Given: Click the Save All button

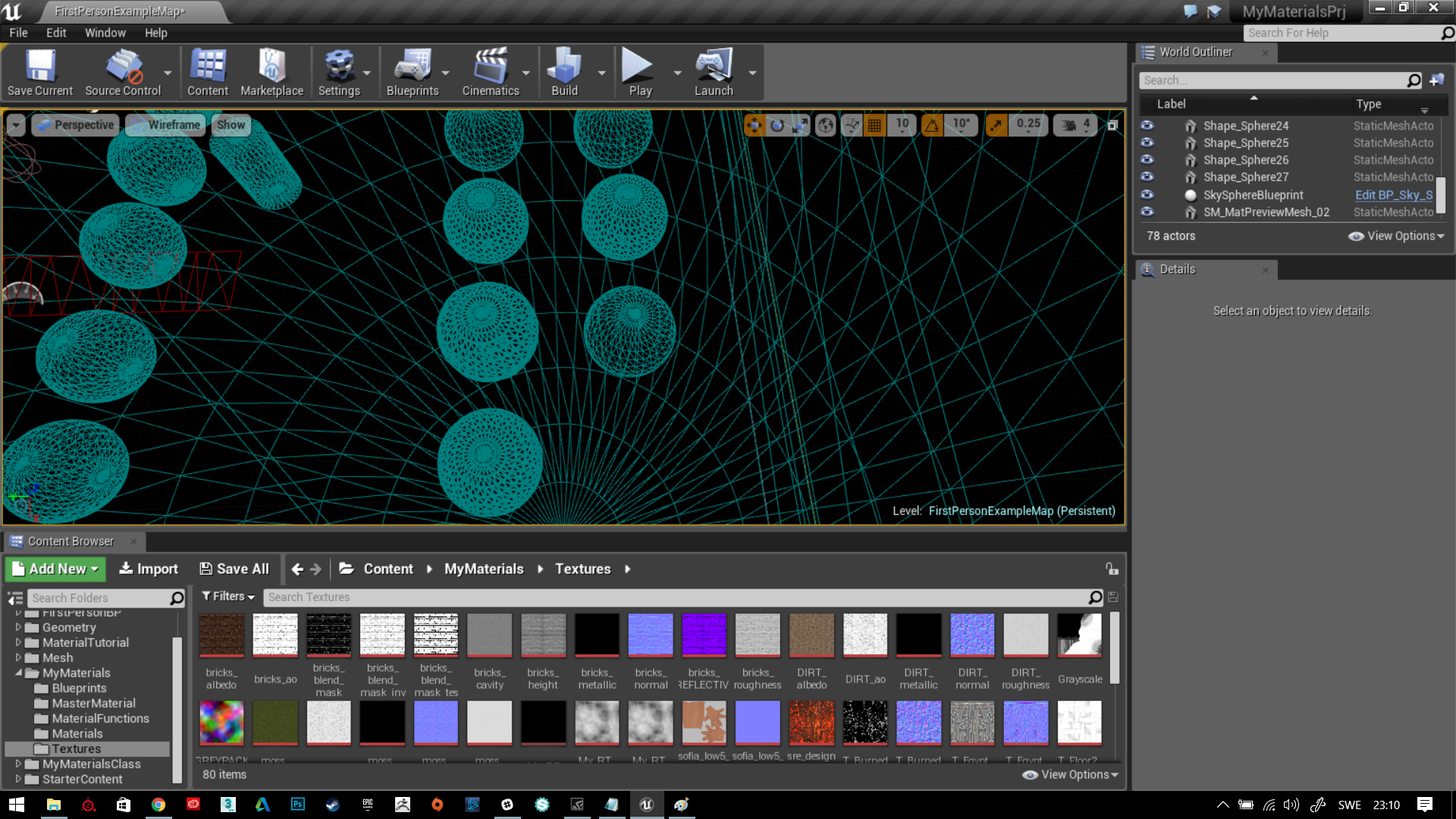Looking at the screenshot, I should tap(234, 569).
